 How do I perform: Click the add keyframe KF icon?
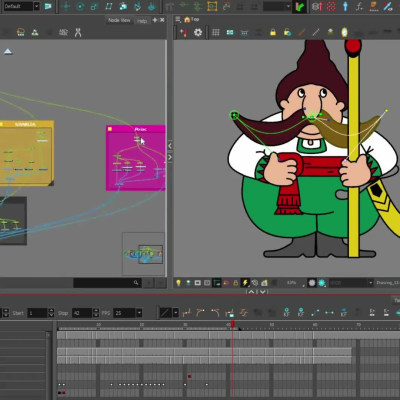(x=286, y=312)
